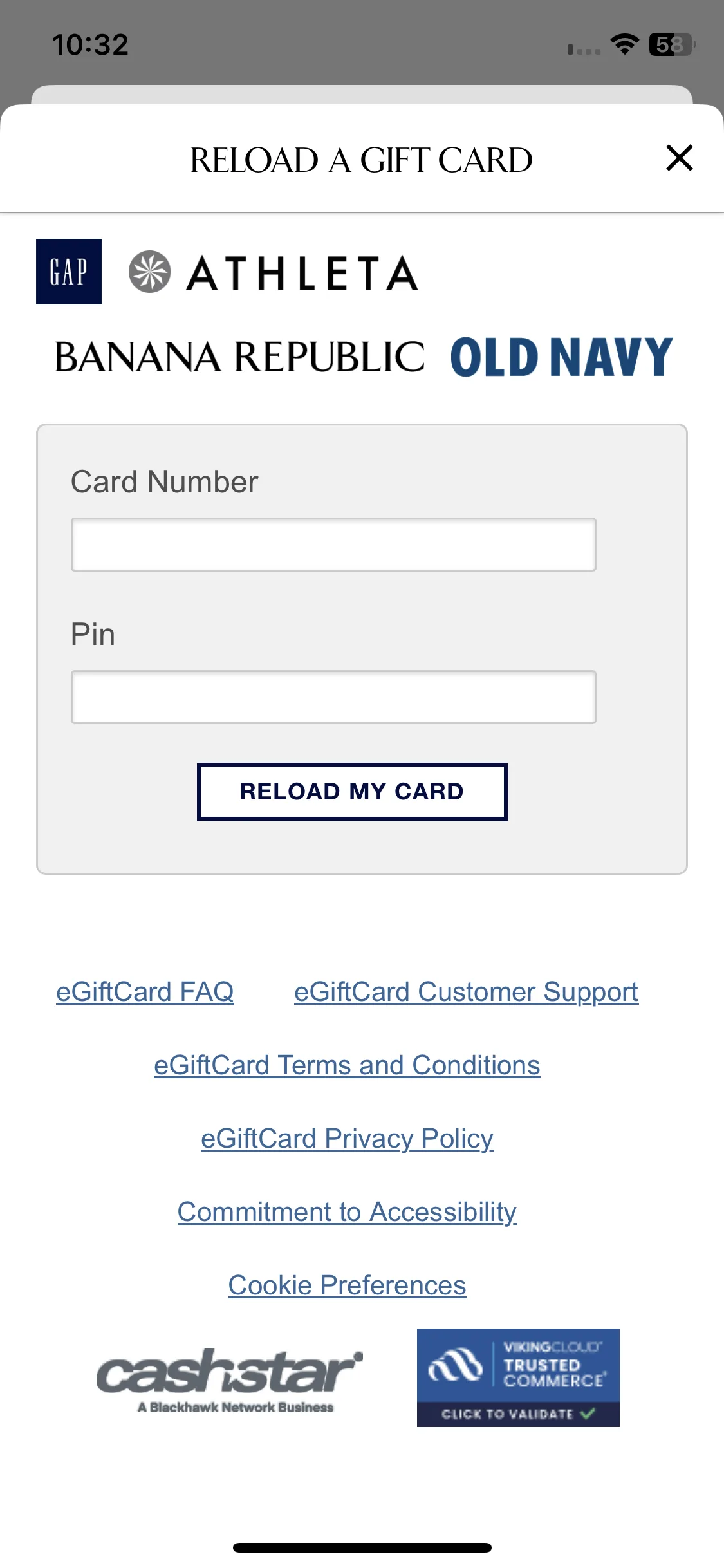Focus the Card Number field
Image resolution: width=724 pixels, height=1568 pixels.
point(333,545)
